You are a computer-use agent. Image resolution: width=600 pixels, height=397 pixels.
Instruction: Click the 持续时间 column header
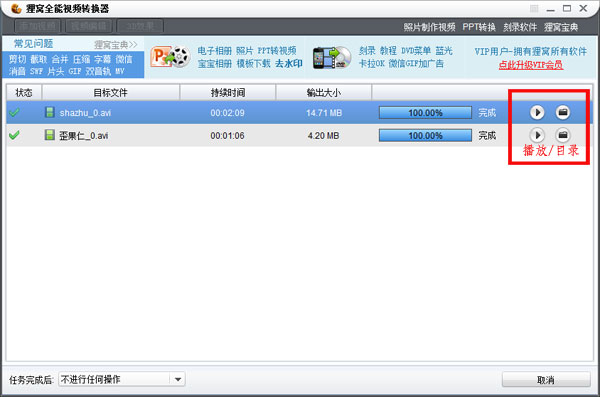[228, 93]
